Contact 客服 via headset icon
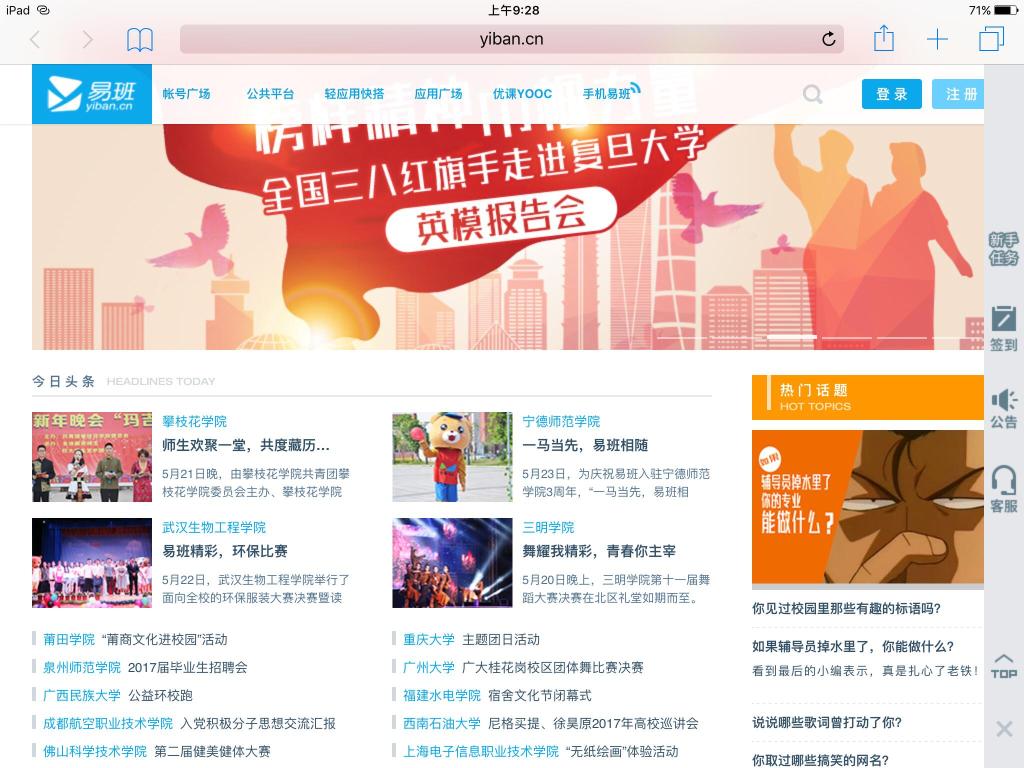 tap(1003, 488)
